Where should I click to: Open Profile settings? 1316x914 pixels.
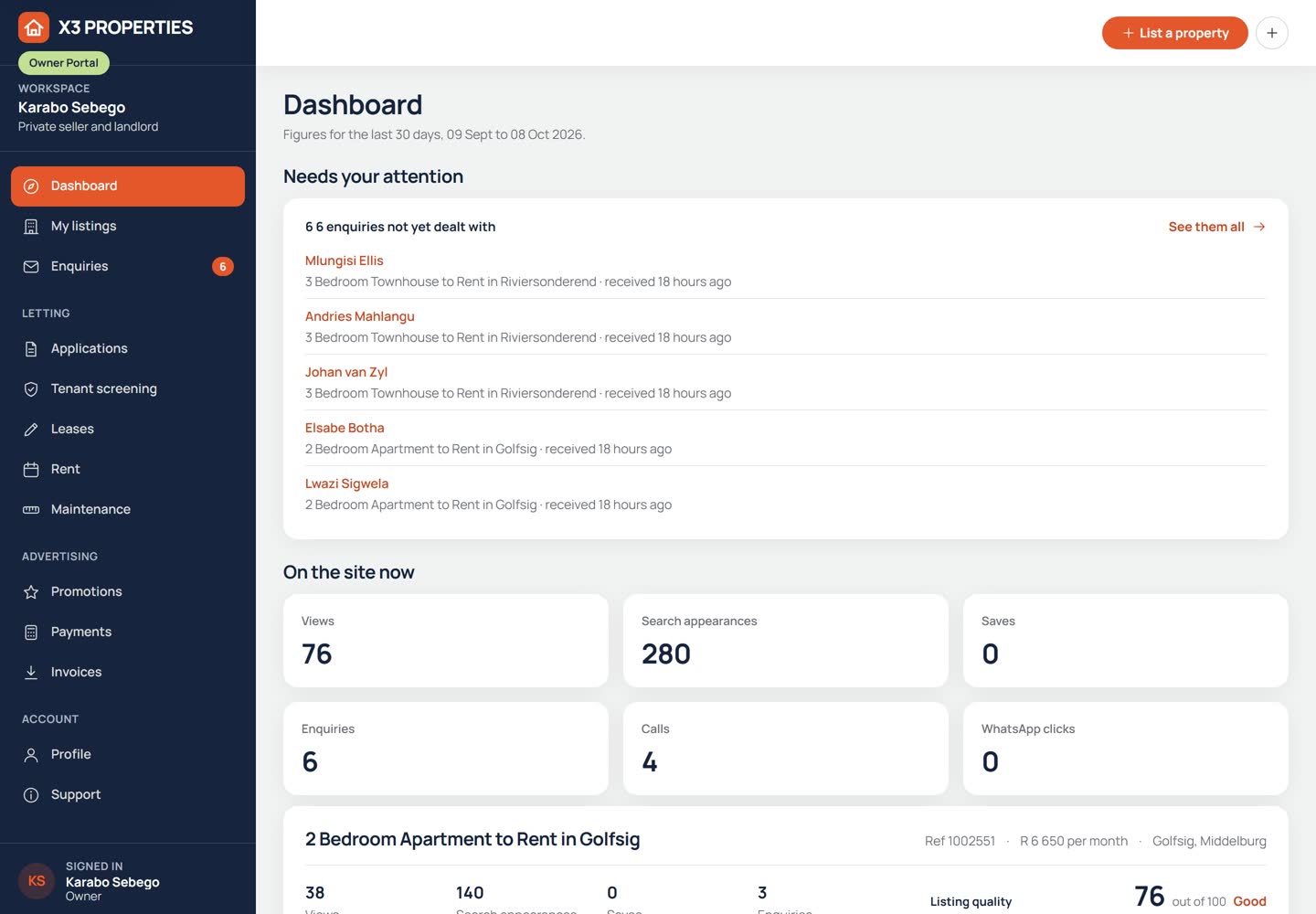pyautogui.click(x=128, y=755)
